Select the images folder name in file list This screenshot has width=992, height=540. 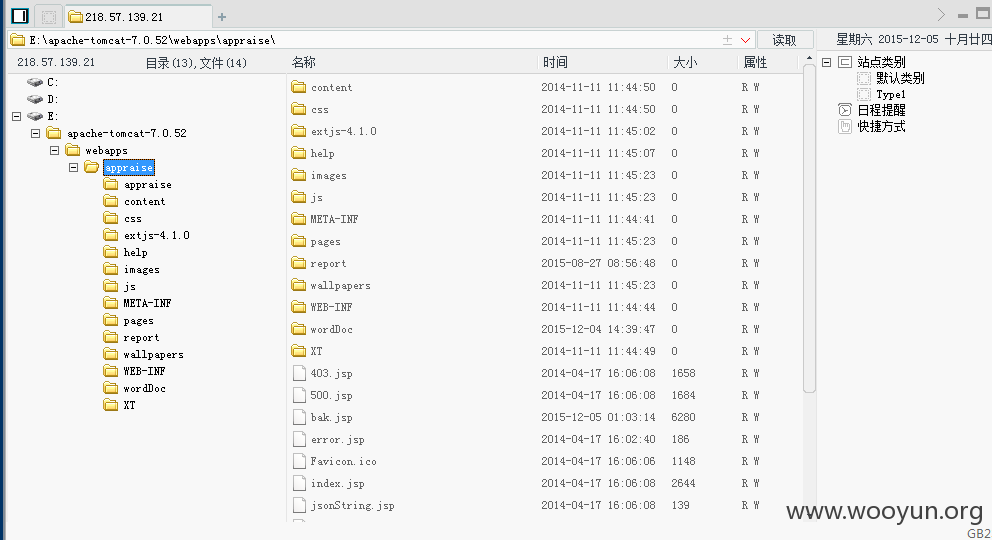coord(328,175)
